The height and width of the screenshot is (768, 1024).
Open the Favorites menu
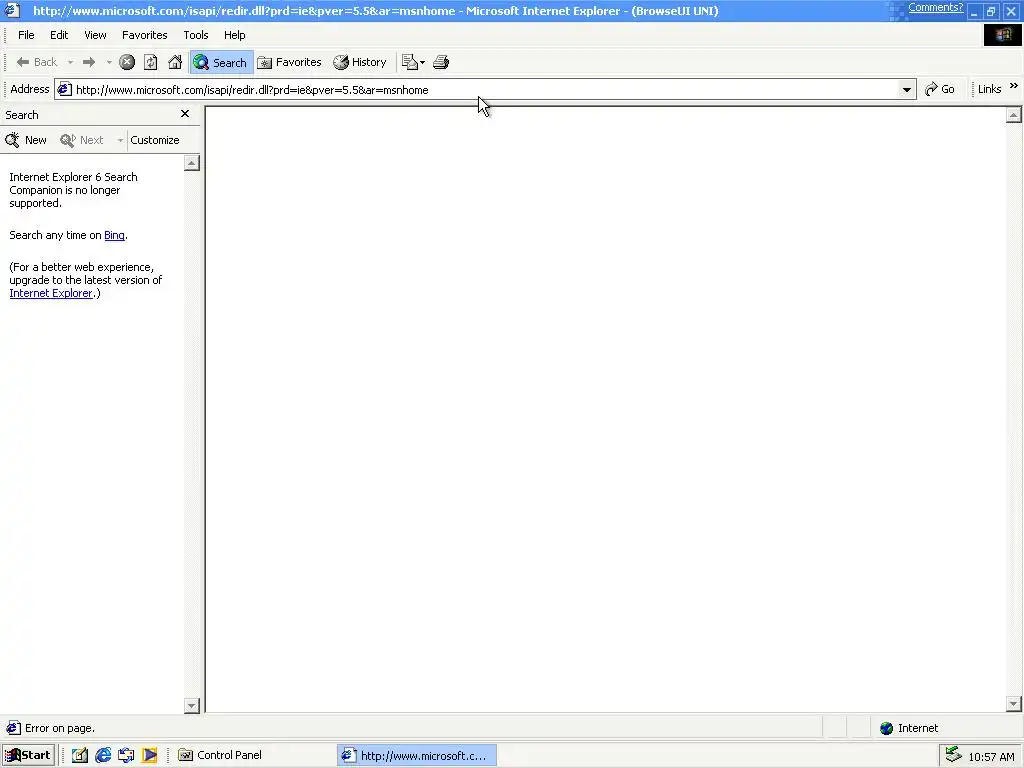(x=144, y=35)
